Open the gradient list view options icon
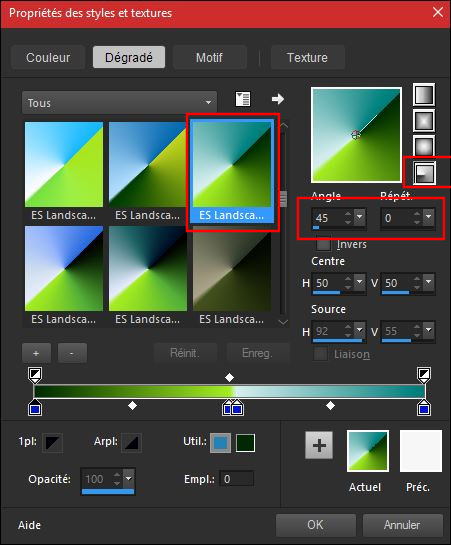The image size is (451, 545). pos(243,99)
